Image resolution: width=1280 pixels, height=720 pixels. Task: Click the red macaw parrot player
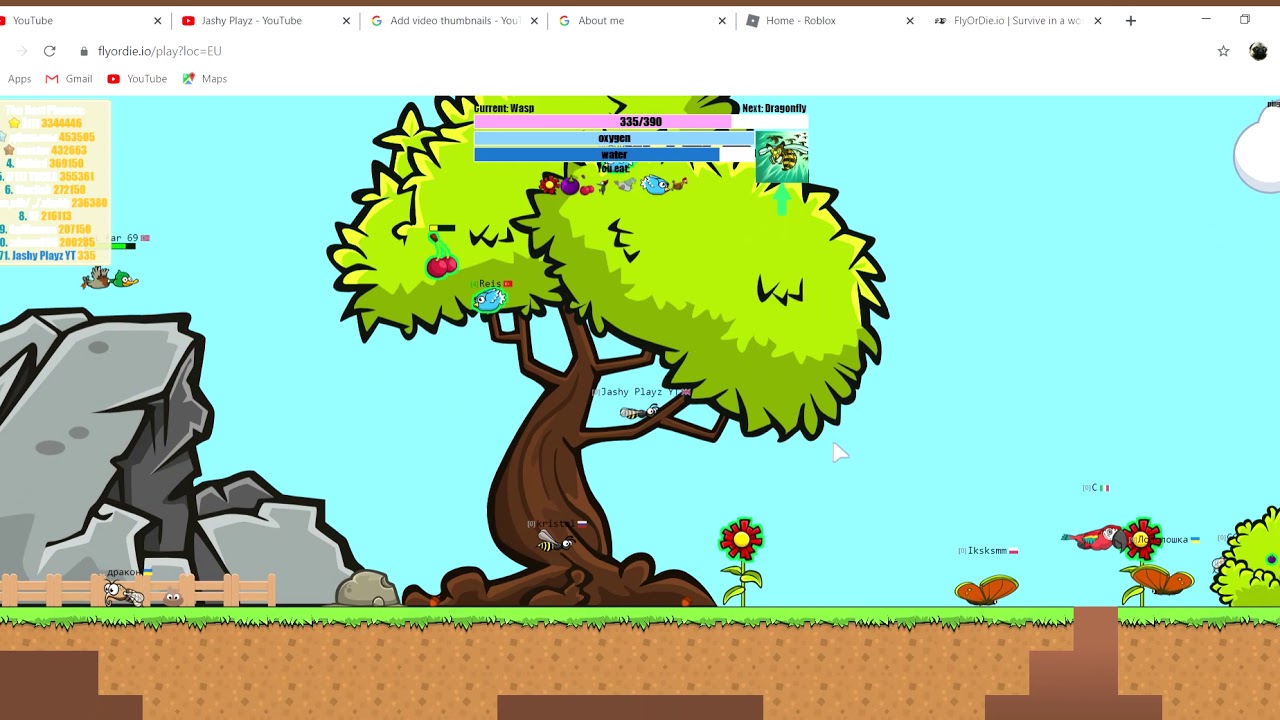tap(1096, 538)
